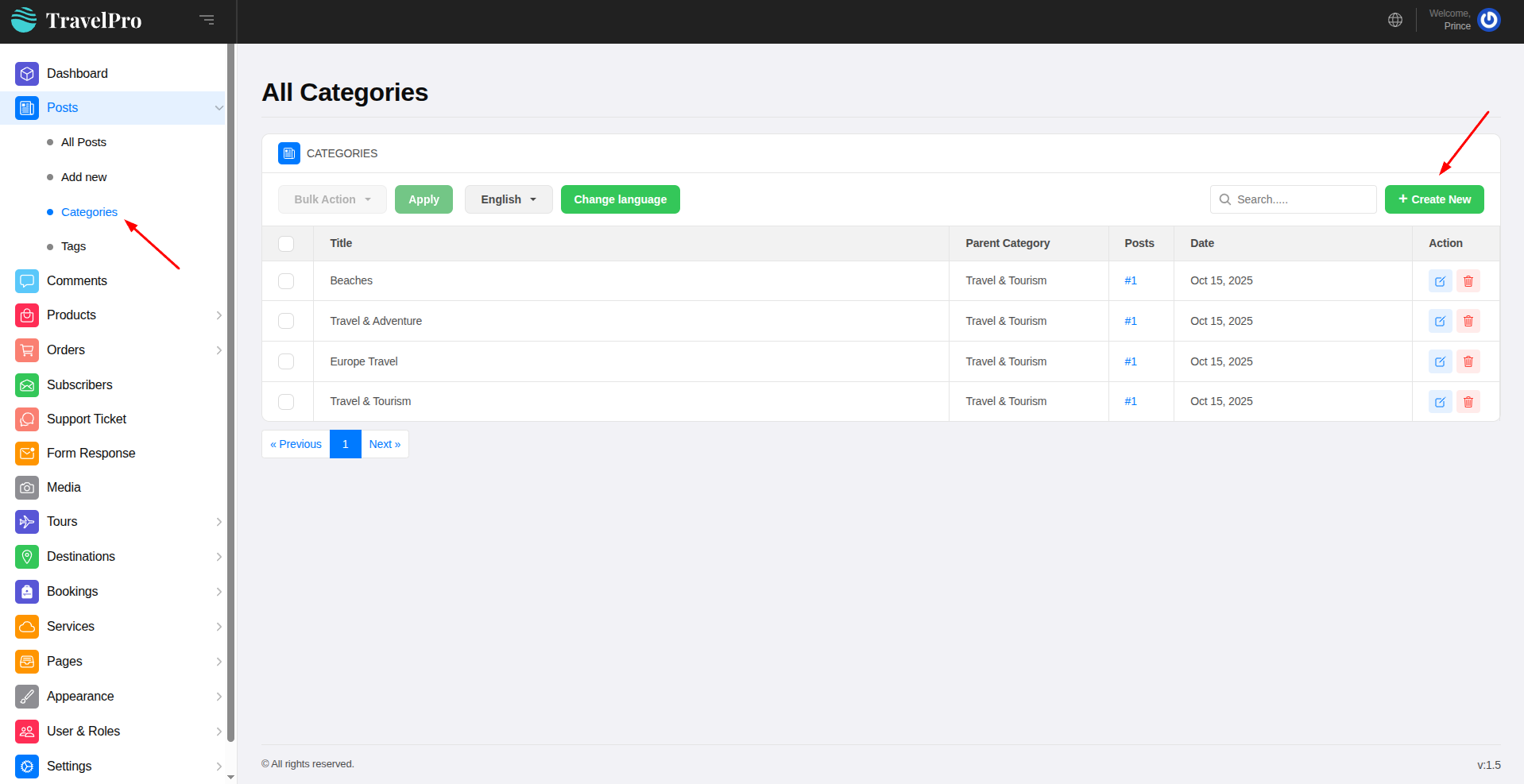This screenshot has height=784, width=1524.
Task: Click the Bookings icon
Action: 27,592
